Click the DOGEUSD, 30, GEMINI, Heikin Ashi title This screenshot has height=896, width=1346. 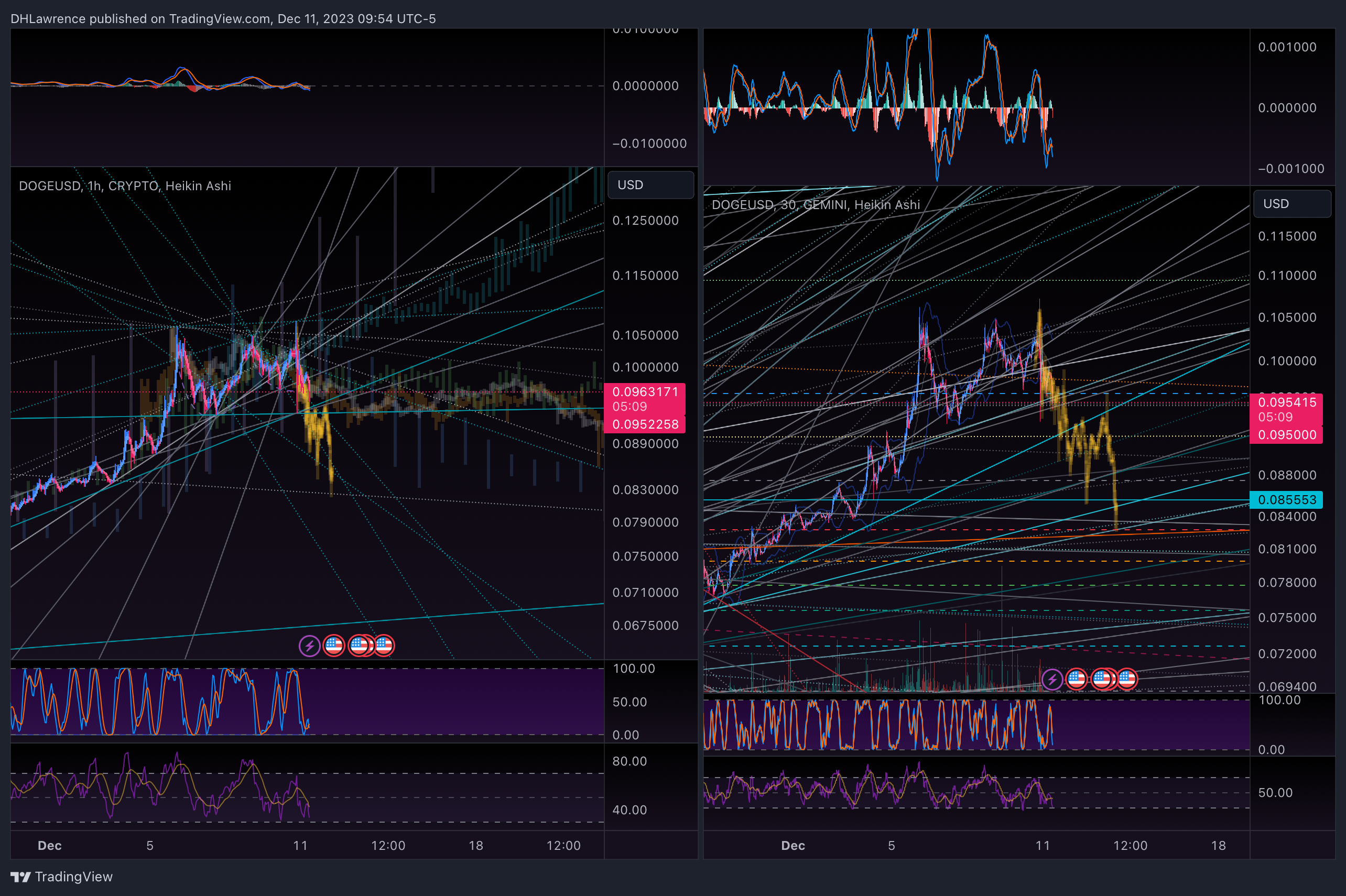pyautogui.click(x=816, y=204)
